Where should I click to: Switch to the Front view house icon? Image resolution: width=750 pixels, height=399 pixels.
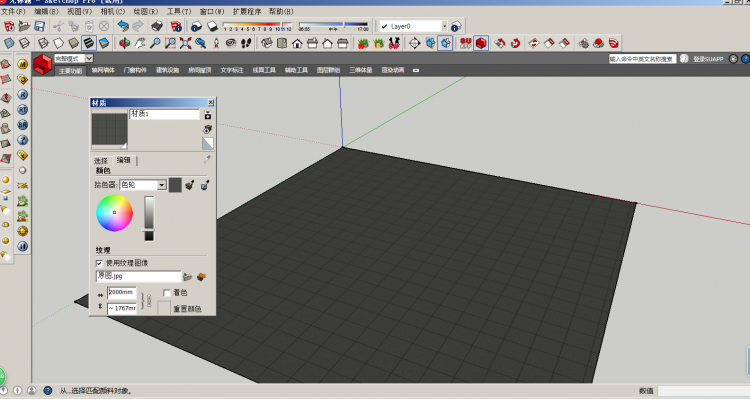pyautogui.click(x=297, y=43)
